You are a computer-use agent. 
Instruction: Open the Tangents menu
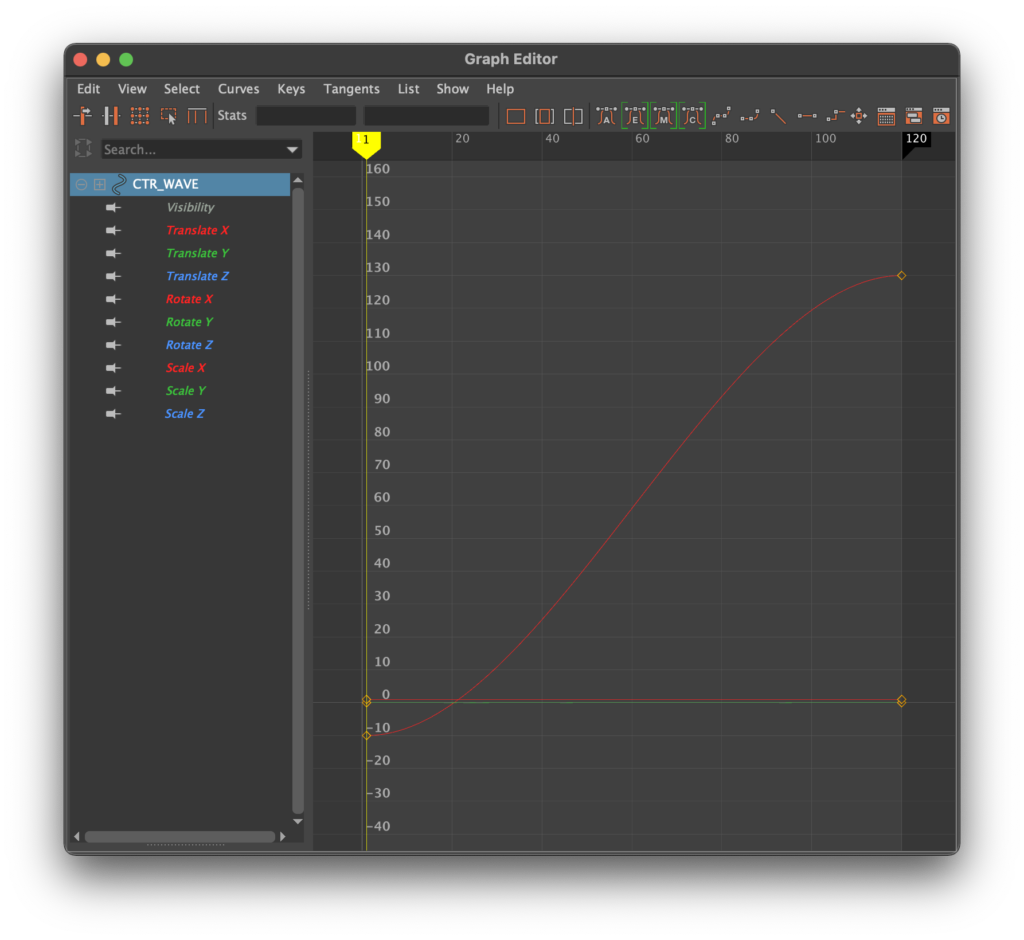click(351, 89)
